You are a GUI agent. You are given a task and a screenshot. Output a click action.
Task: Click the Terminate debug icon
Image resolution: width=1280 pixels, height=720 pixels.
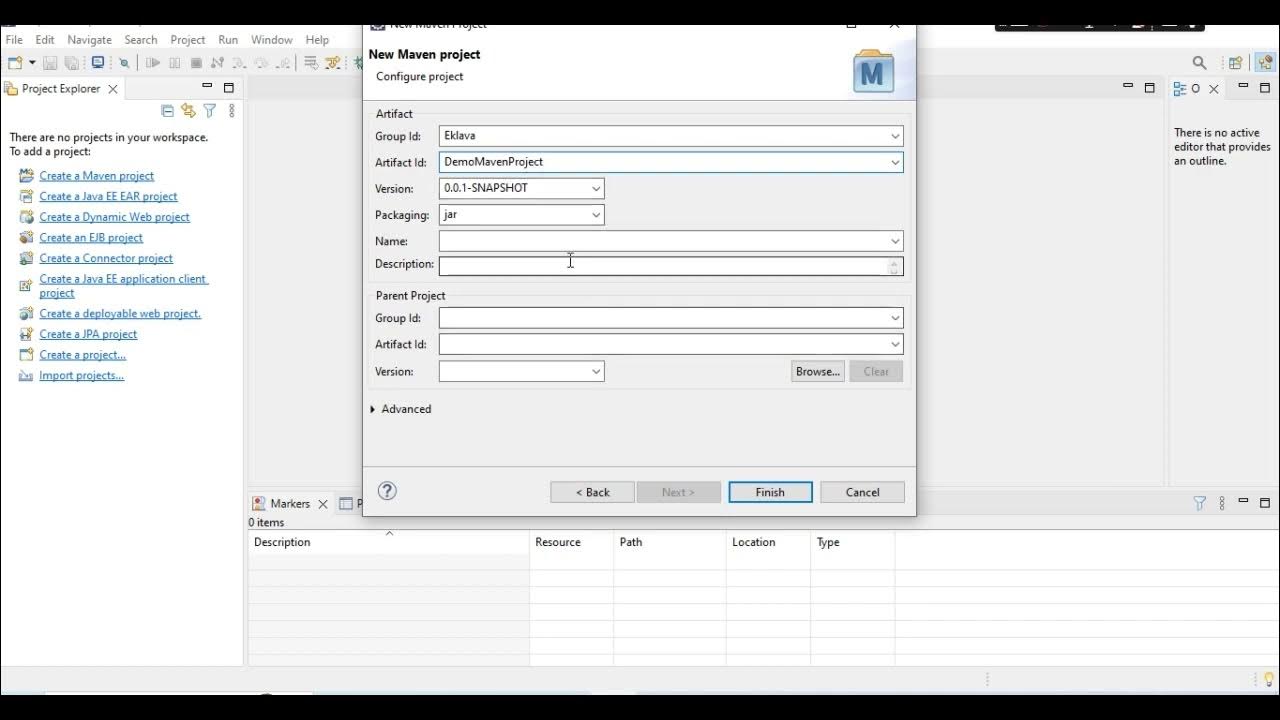click(196, 63)
